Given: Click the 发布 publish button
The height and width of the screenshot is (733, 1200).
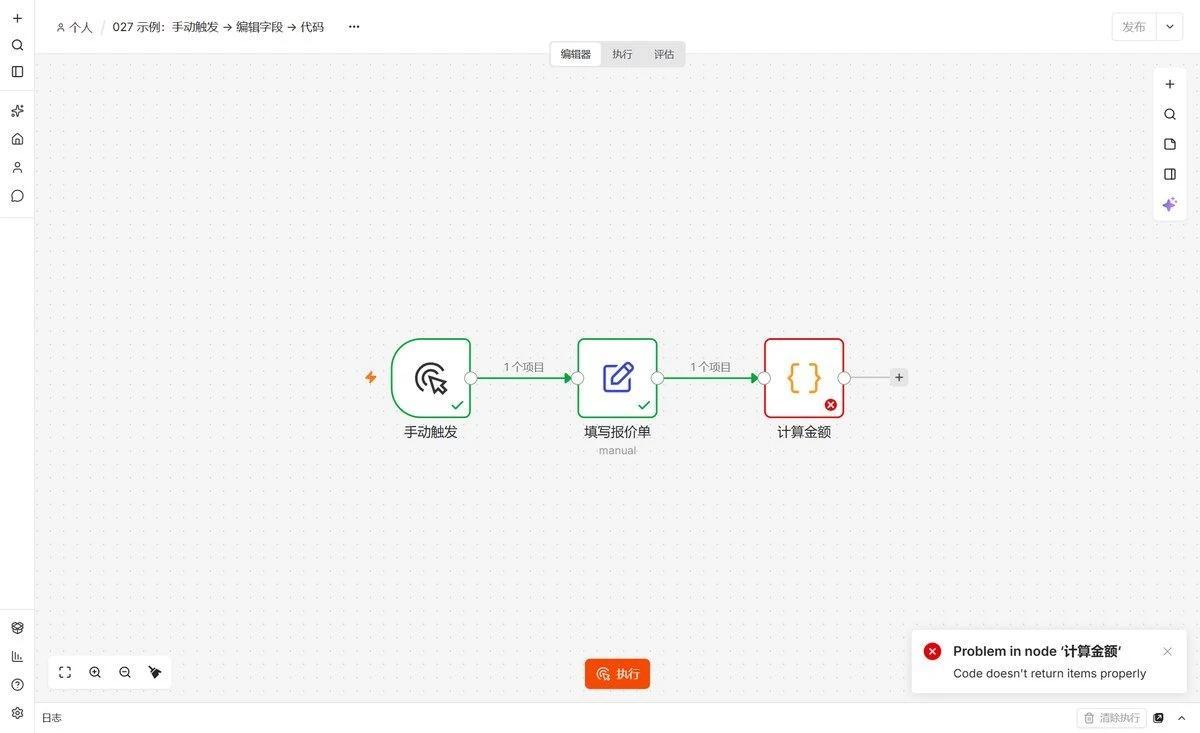Looking at the screenshot, I should click(x=1134, y=27).
